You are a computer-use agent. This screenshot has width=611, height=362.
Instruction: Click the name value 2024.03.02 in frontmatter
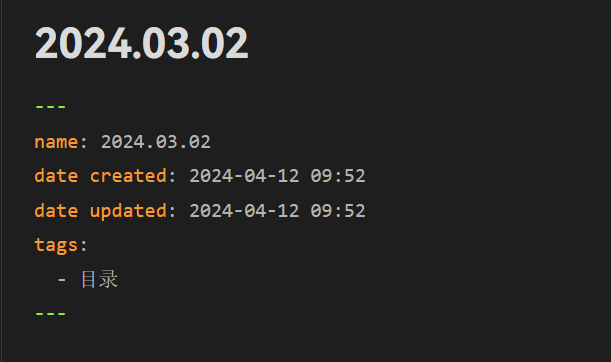156,141
